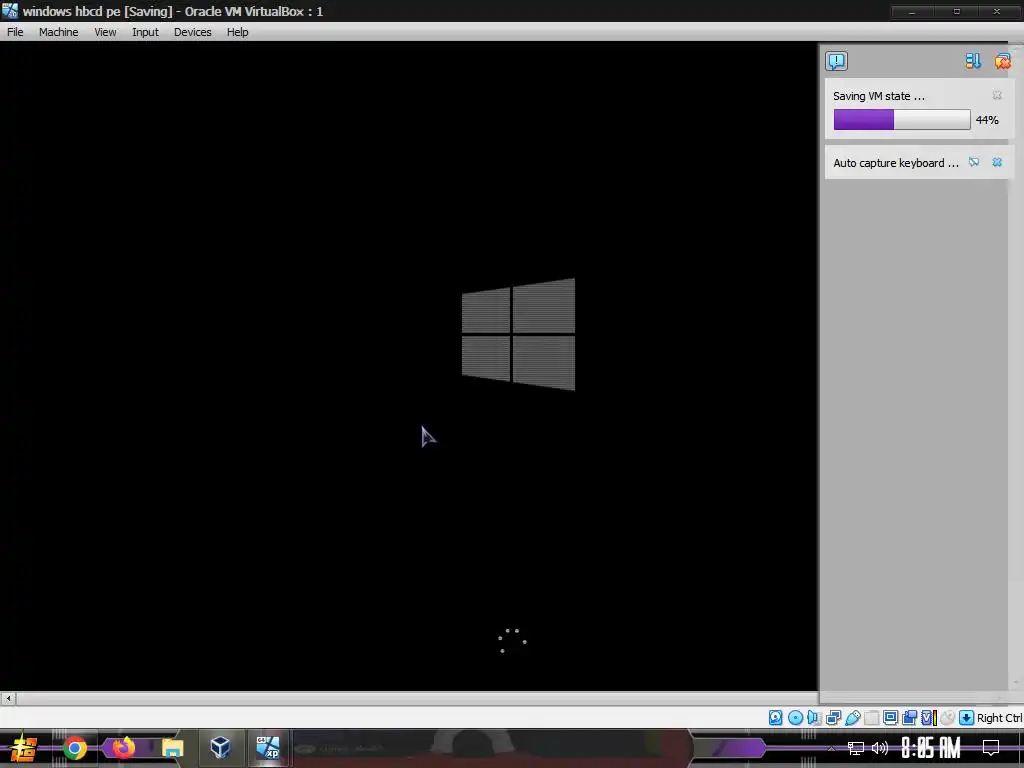Click the hard disk activity indicator
Viewport: 1024px width, 768px height.
[x=775, y=718]
